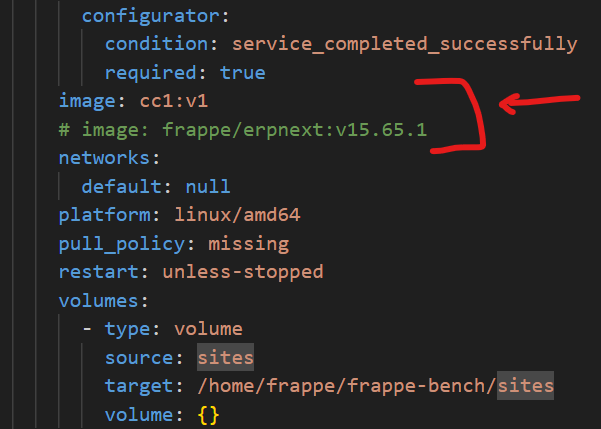Viewport: 601px width, 429px height.
Task: Click the 'volumes' key
Action: point(99,301)
